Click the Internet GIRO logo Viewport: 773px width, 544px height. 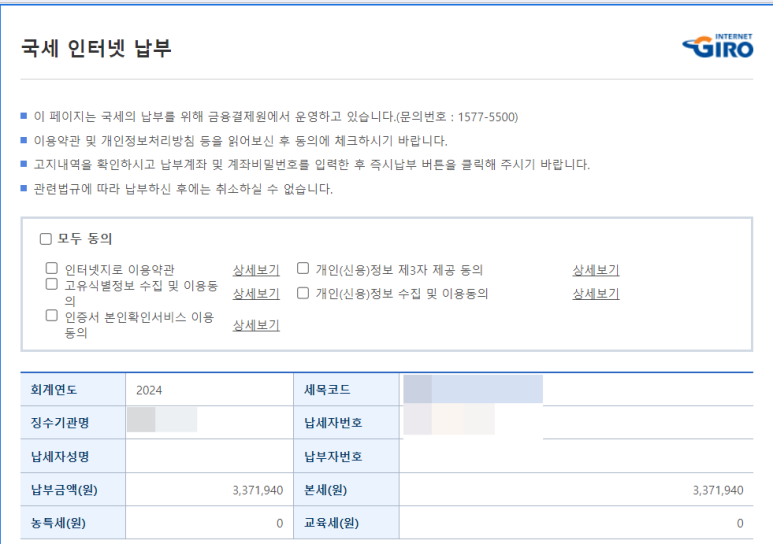pos(718,46)
